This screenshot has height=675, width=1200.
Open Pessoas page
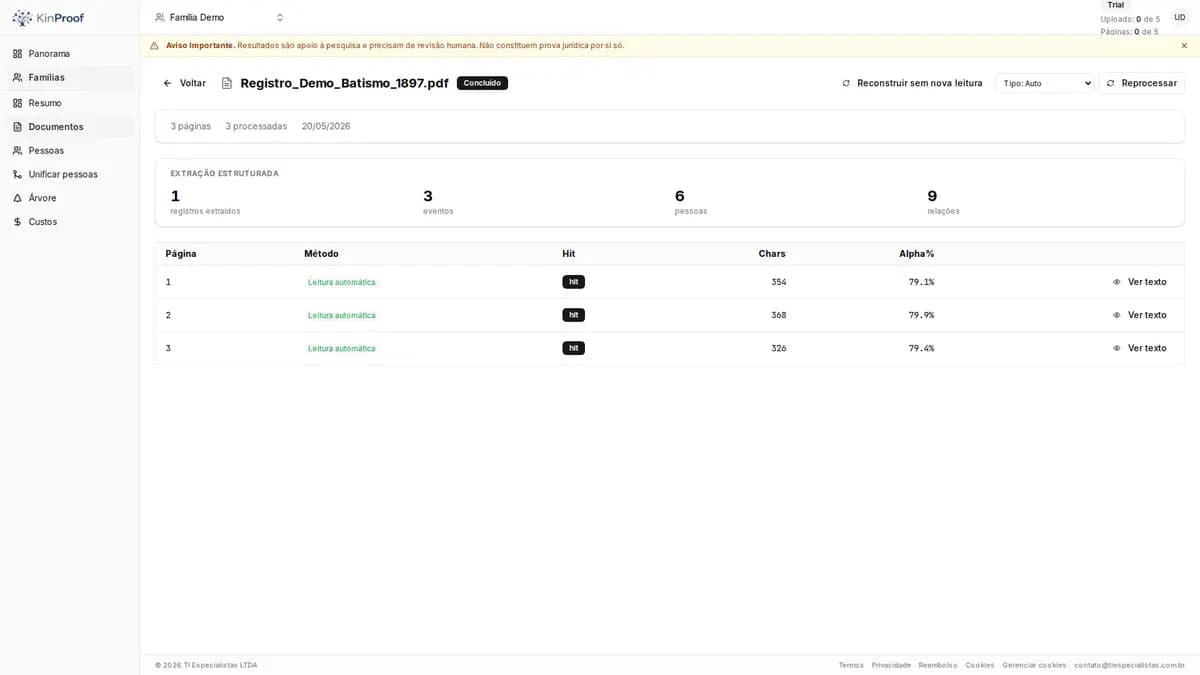(70, 151)
